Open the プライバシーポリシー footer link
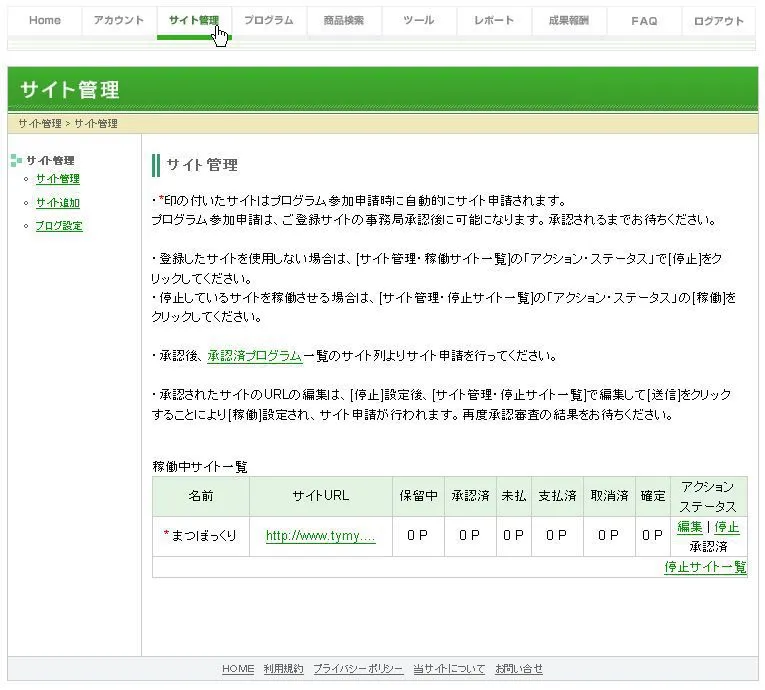765x690 pixels. [x=358, y=669]
